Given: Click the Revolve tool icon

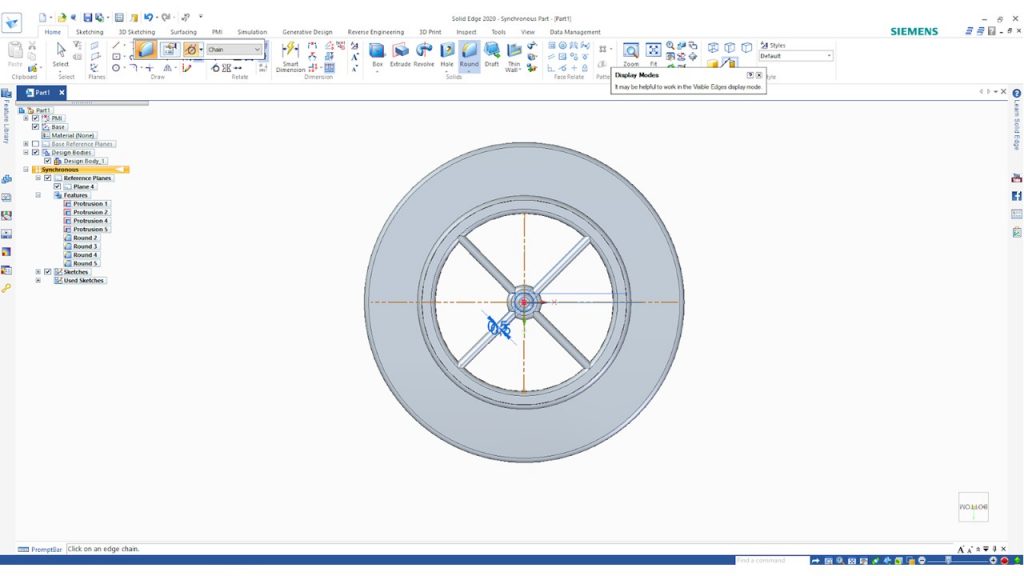Looking at the screenshot, I should pos(424,52).
